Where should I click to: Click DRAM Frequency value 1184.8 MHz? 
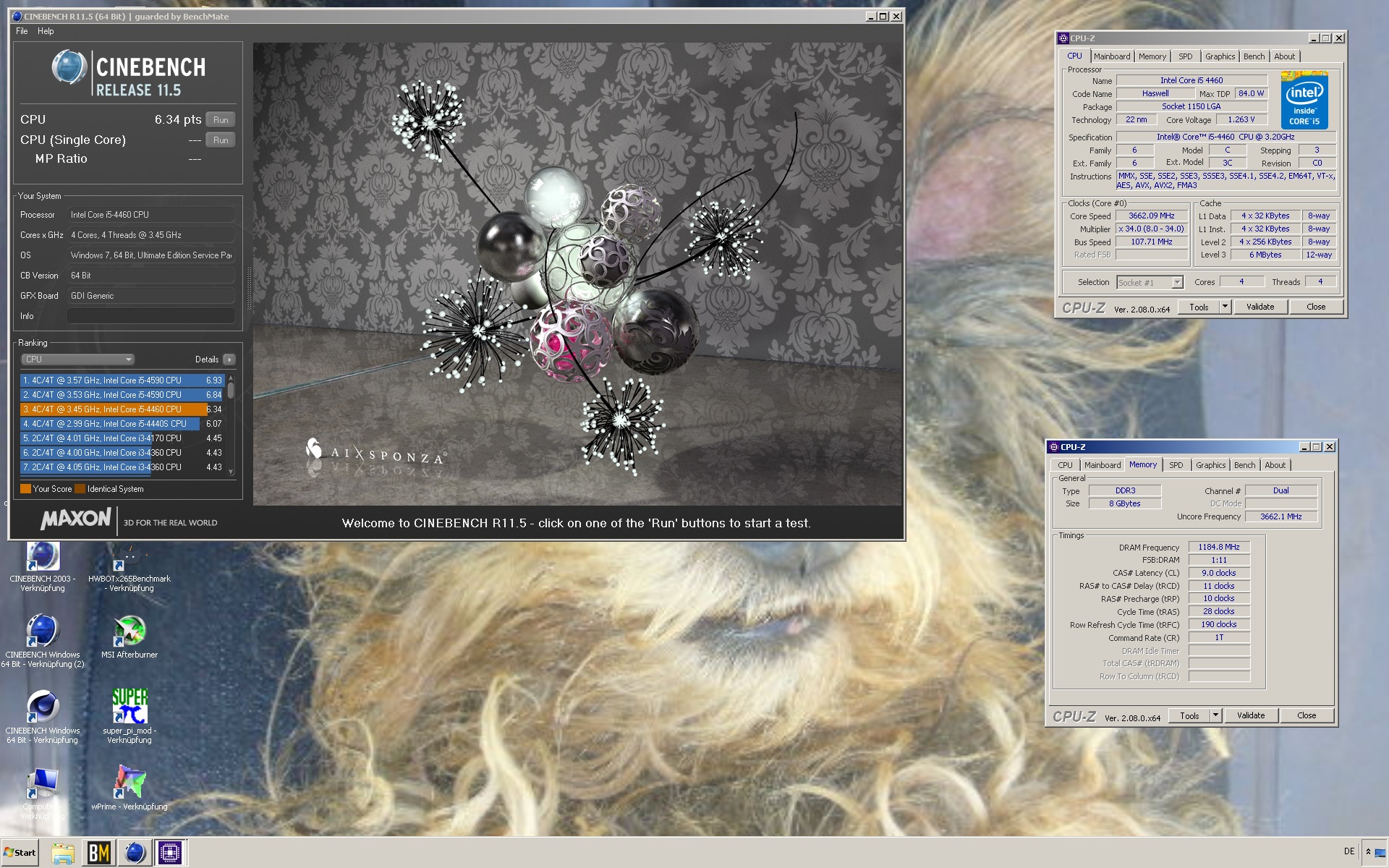coord(1219,548)
